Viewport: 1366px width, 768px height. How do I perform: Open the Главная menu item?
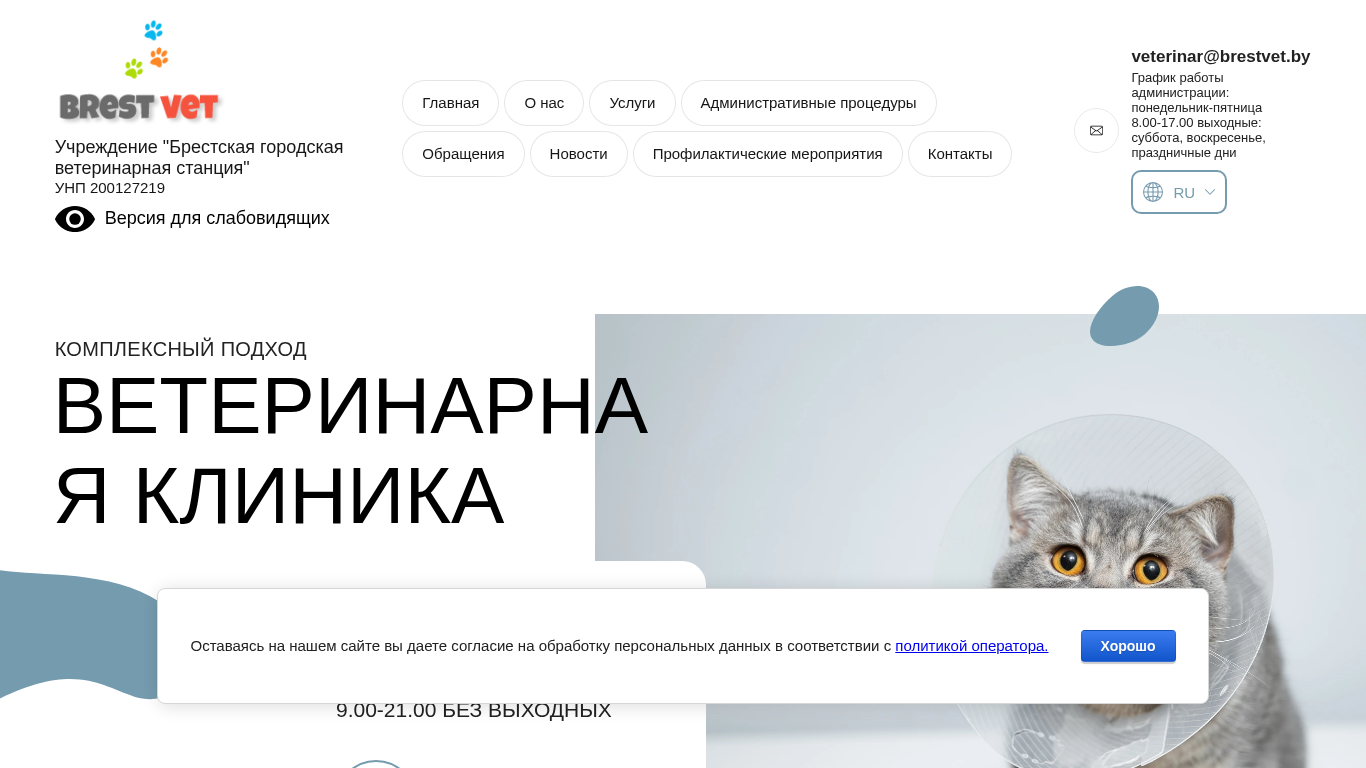[x=451, y=103]
